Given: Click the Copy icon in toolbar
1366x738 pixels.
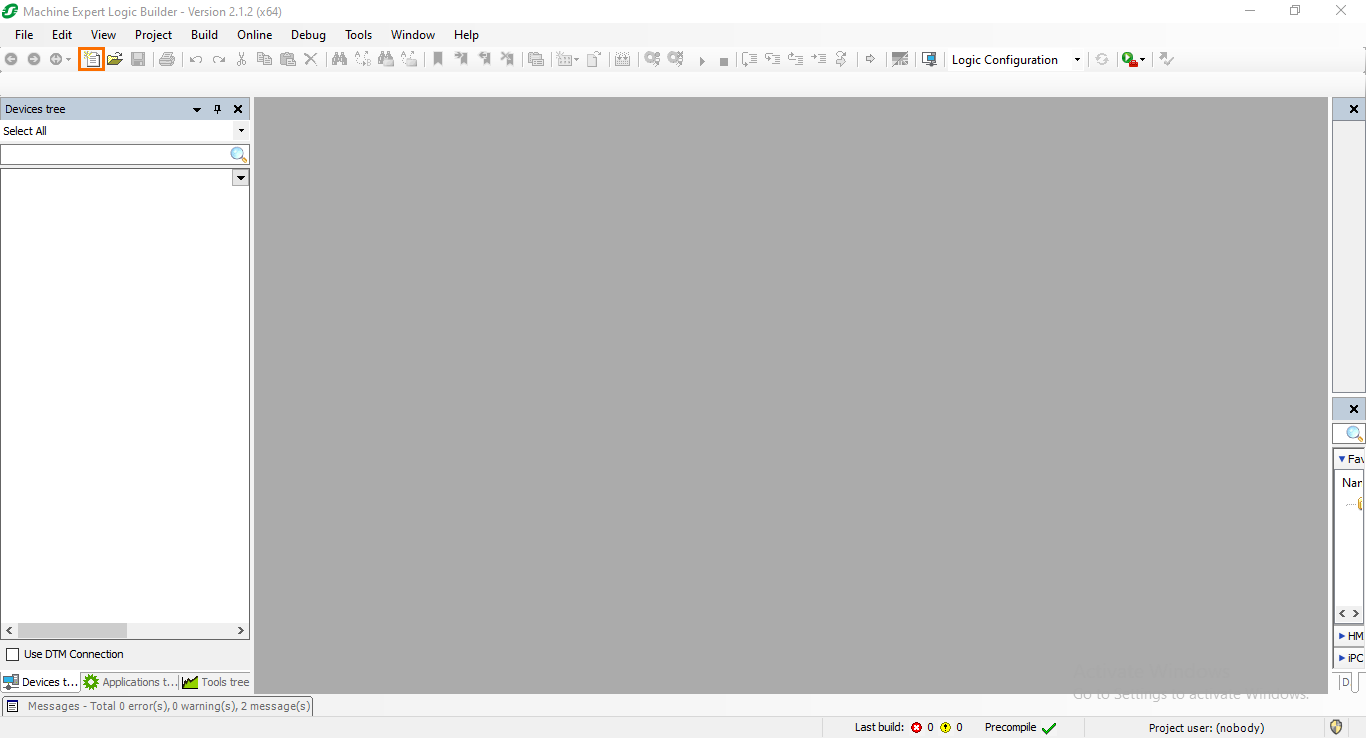Looking at the screenshot, I should point(264,59).
